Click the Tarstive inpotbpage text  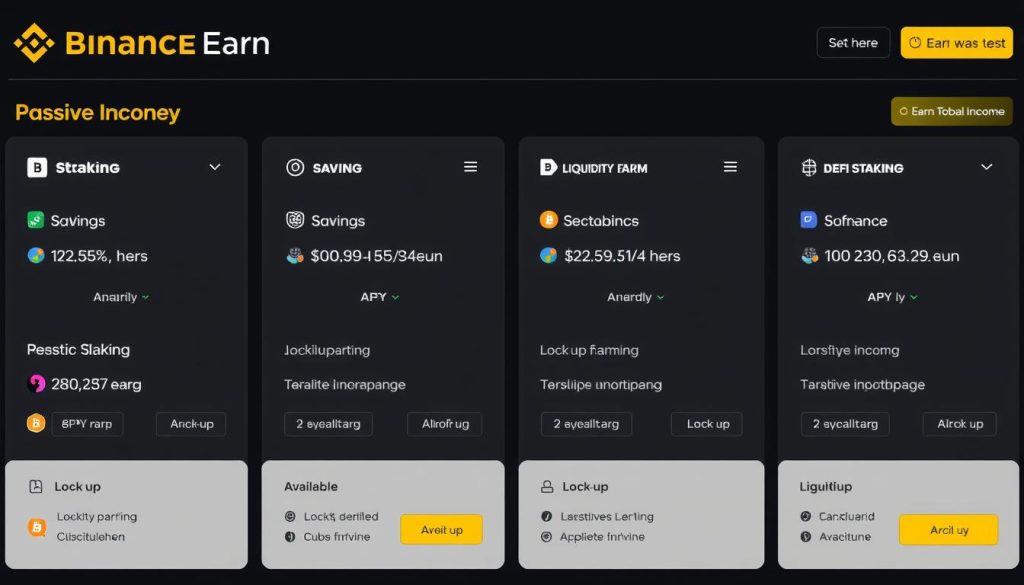coord(862,385)
